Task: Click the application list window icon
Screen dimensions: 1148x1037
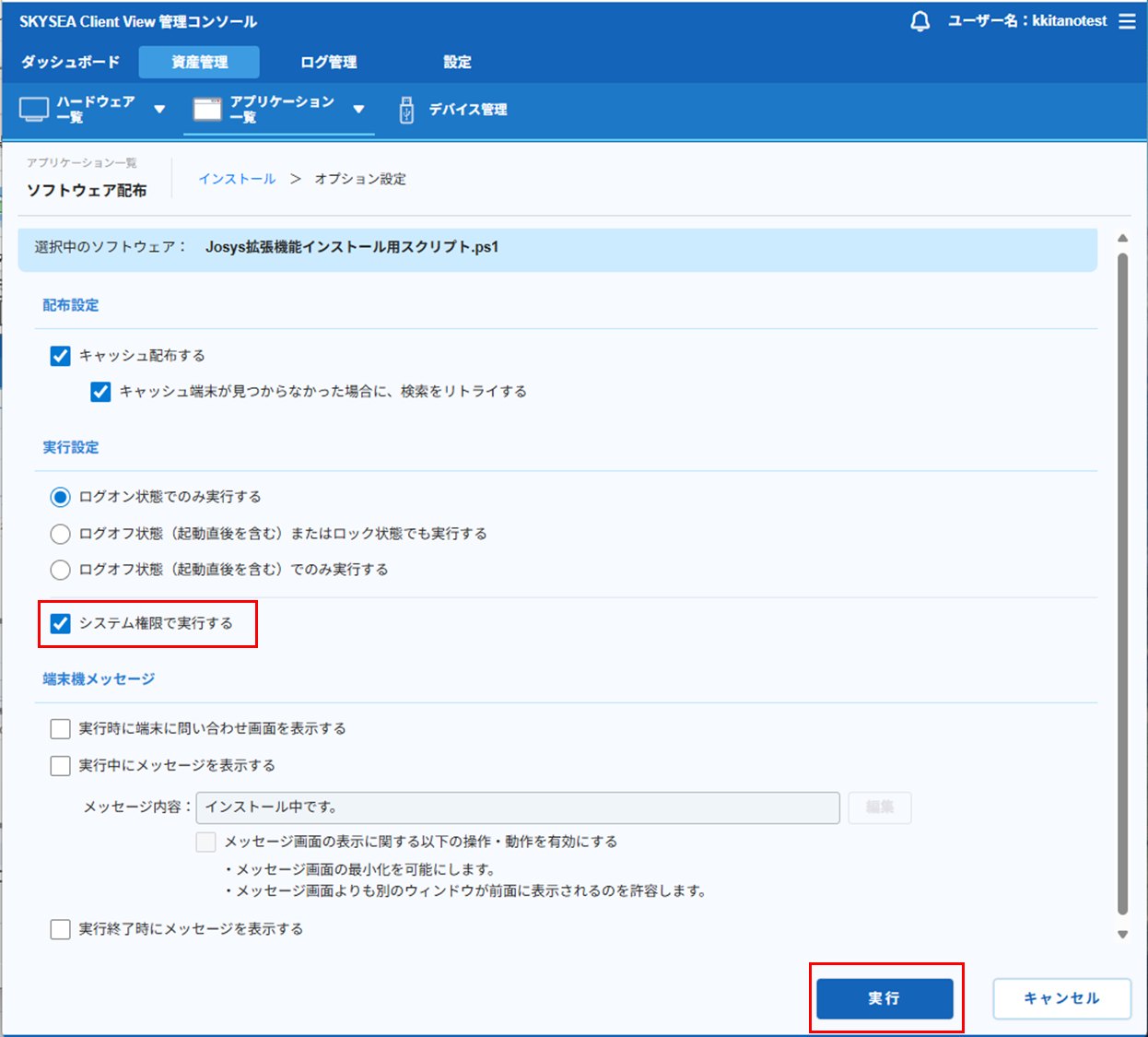Action: click(x=207, y=109)
